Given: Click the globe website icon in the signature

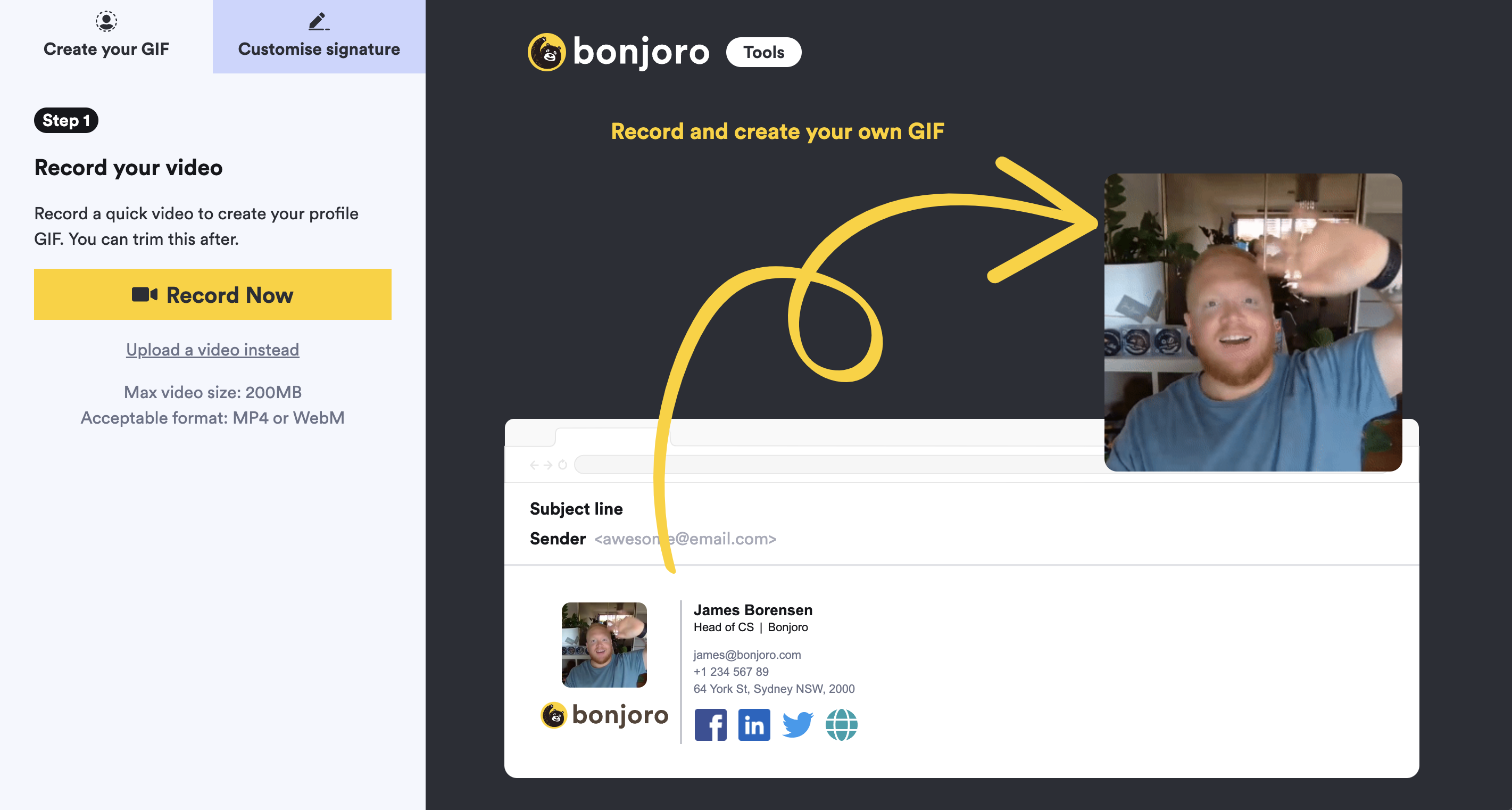Looking at the screenshot, I should pos(841,725).
